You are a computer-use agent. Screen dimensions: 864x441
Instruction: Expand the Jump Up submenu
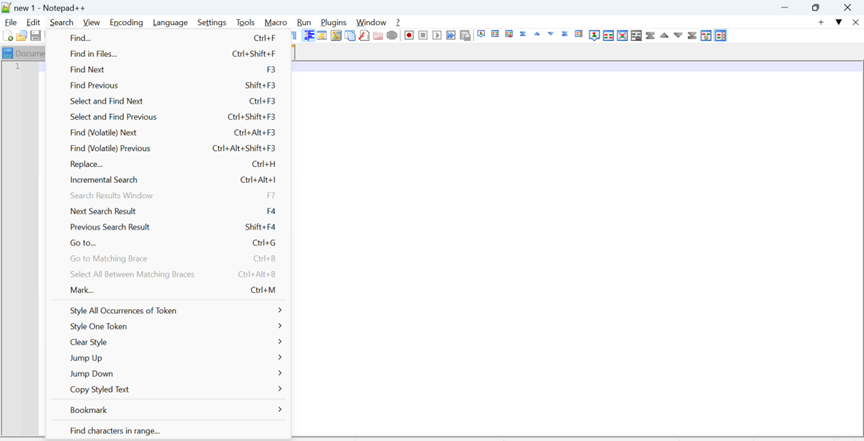click(x=169, y=358)
